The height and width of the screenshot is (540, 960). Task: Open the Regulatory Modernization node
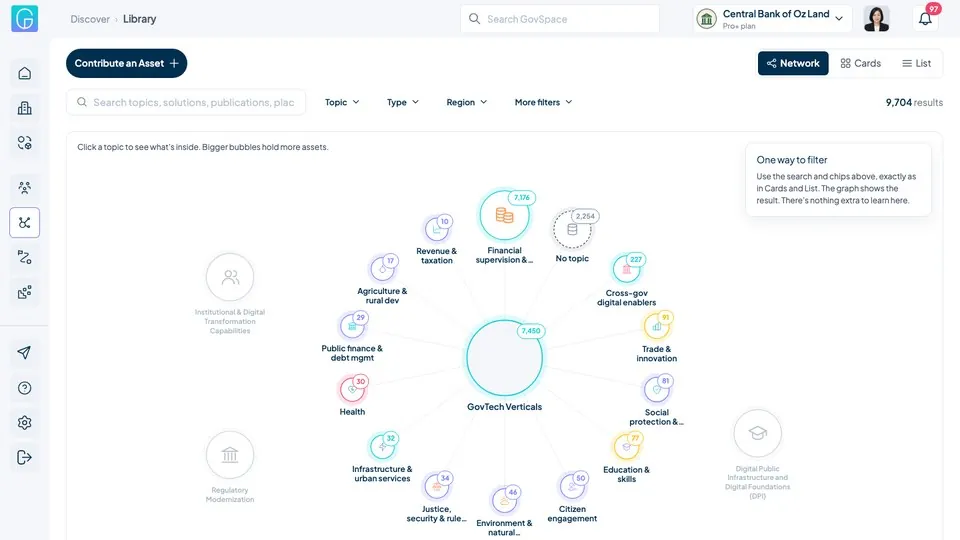230,455
